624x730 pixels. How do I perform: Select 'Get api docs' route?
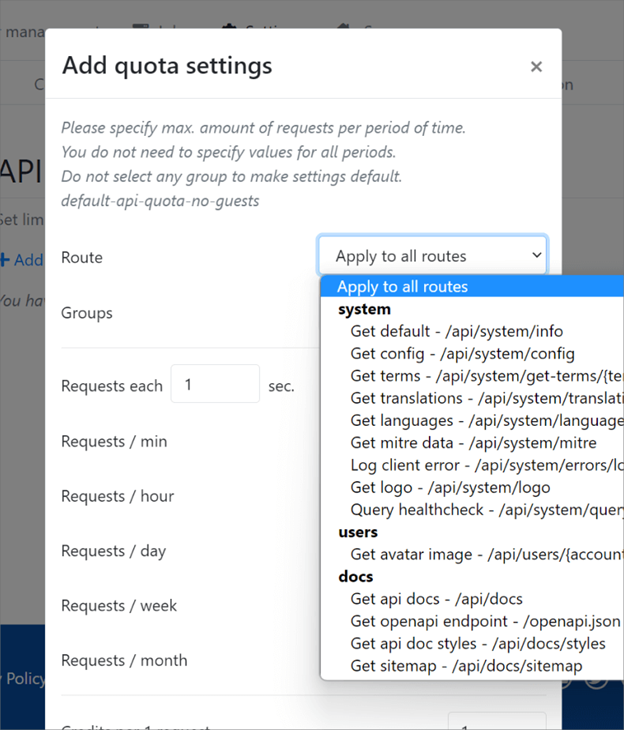coord(436,599)
